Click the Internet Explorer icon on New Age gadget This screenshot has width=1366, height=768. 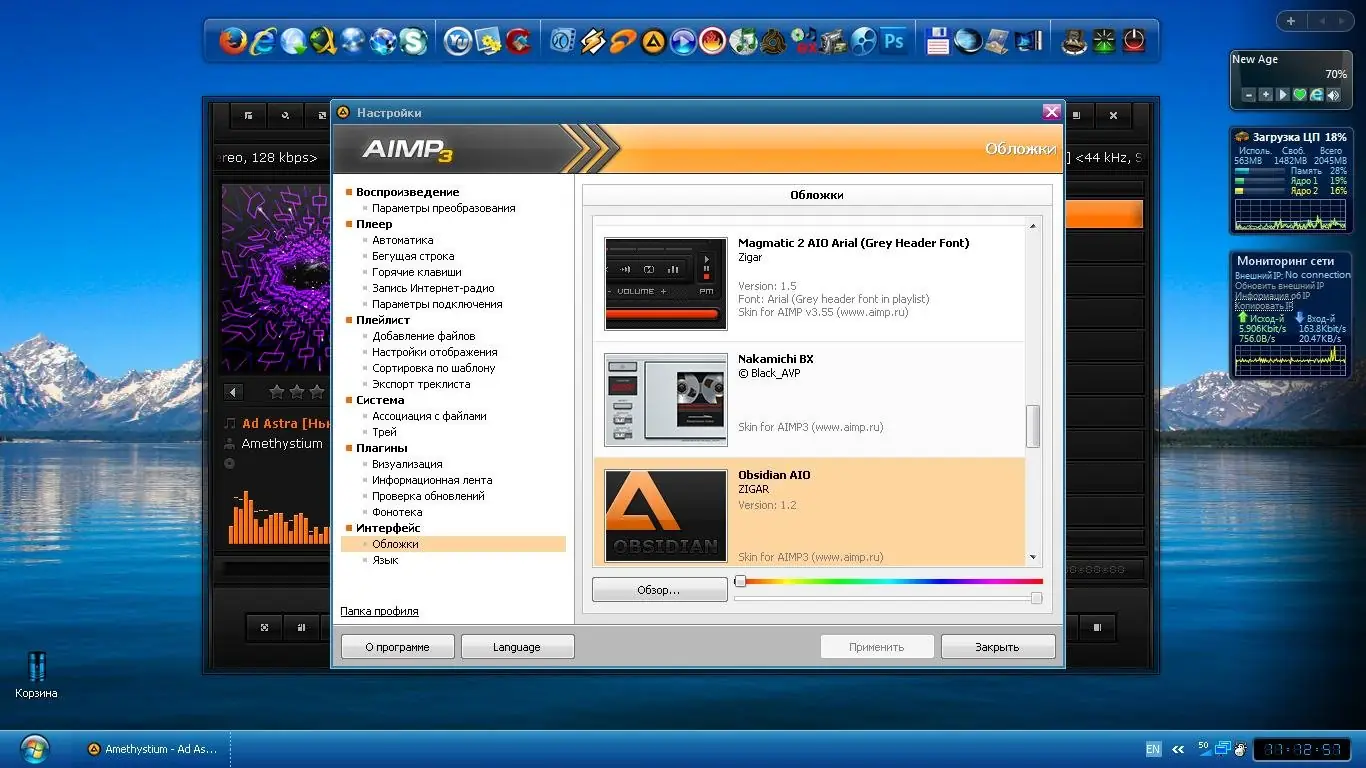click(x=1317, y=95)
